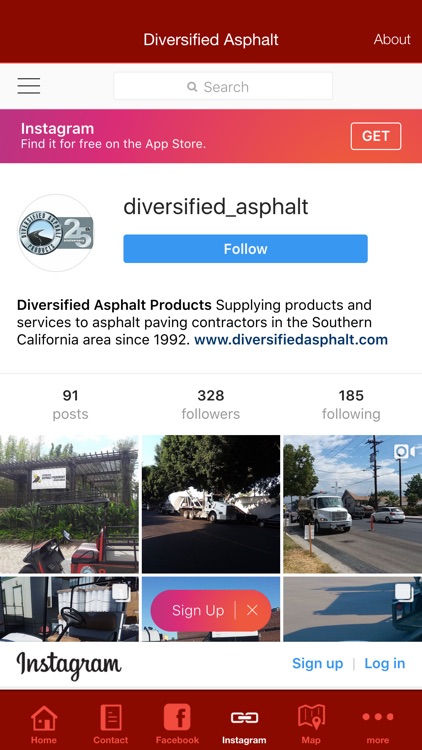Open the Map icon tab
This screenshot has height=750, width=422.
[x=311, y=717]
